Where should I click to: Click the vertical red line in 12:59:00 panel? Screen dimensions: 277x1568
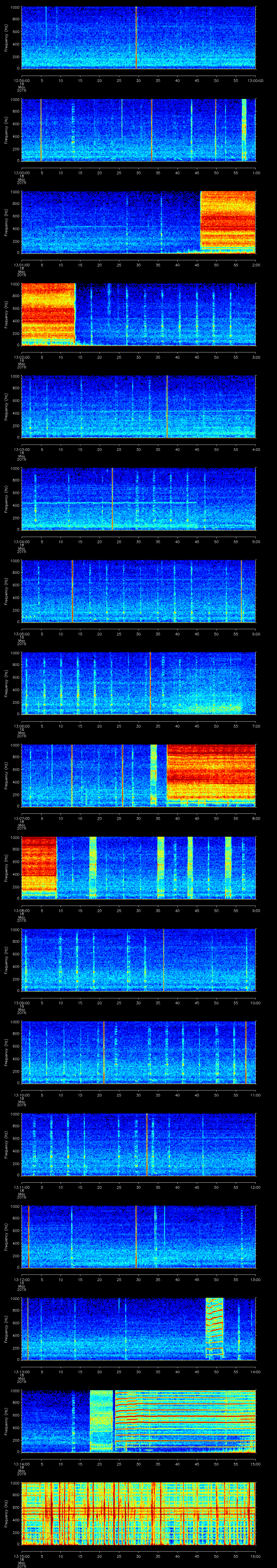point(136,38)
